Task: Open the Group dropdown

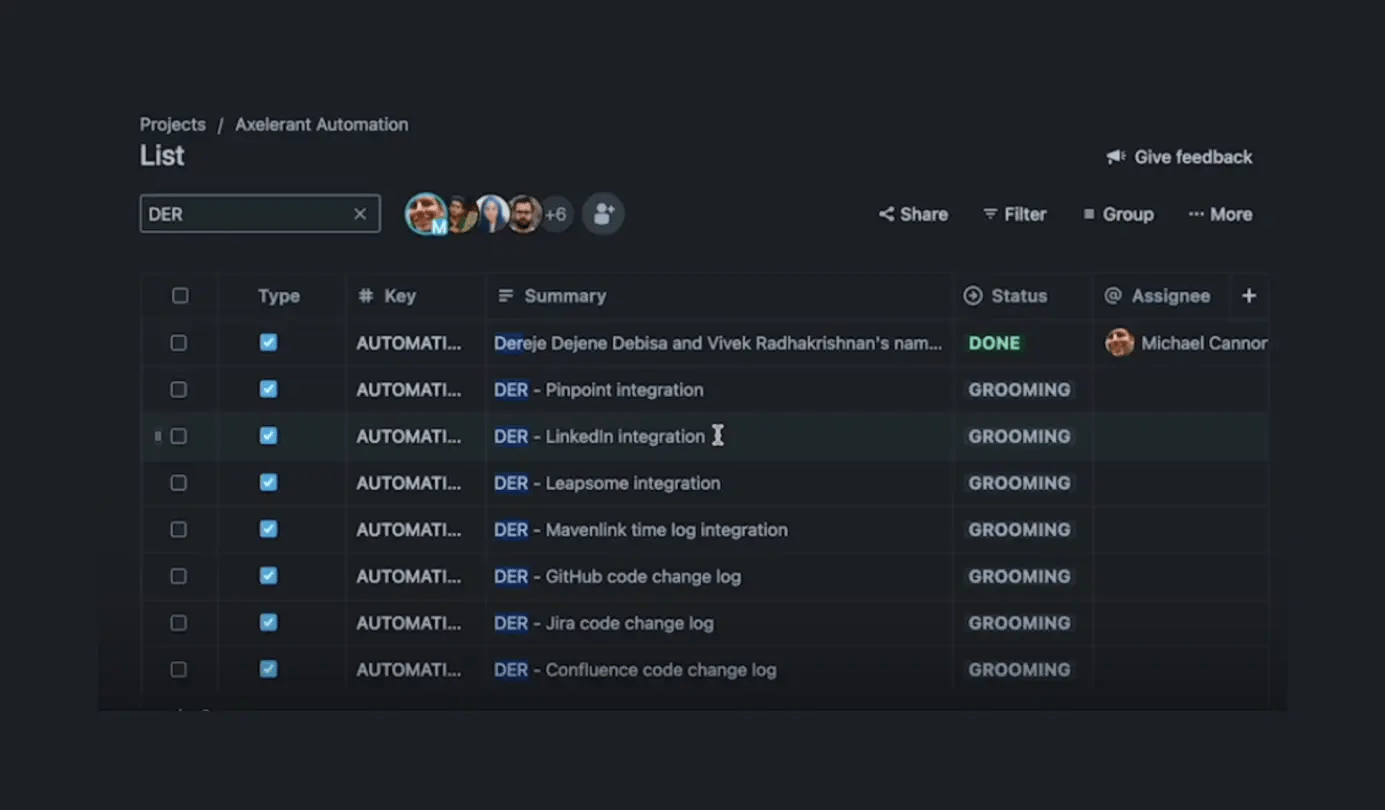Action: coord(1118,214)
